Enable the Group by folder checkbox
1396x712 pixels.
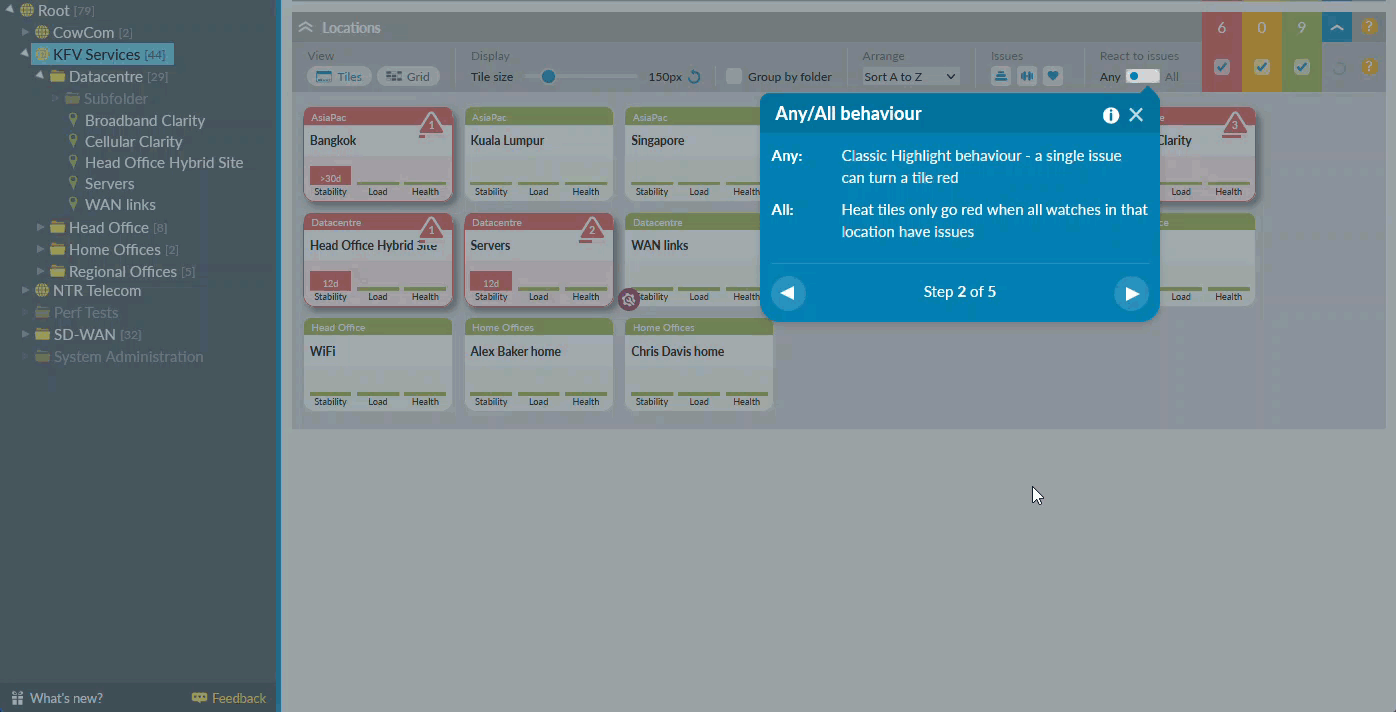734,77
